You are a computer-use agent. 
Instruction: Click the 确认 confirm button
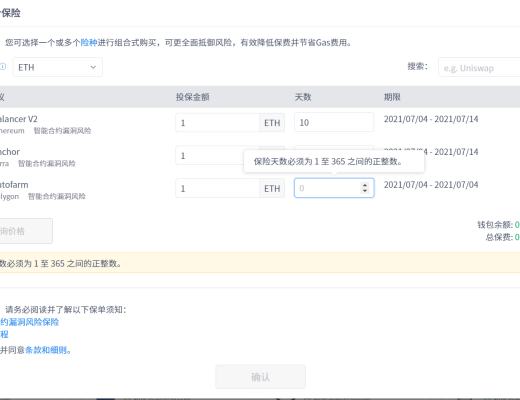(260, 377)
